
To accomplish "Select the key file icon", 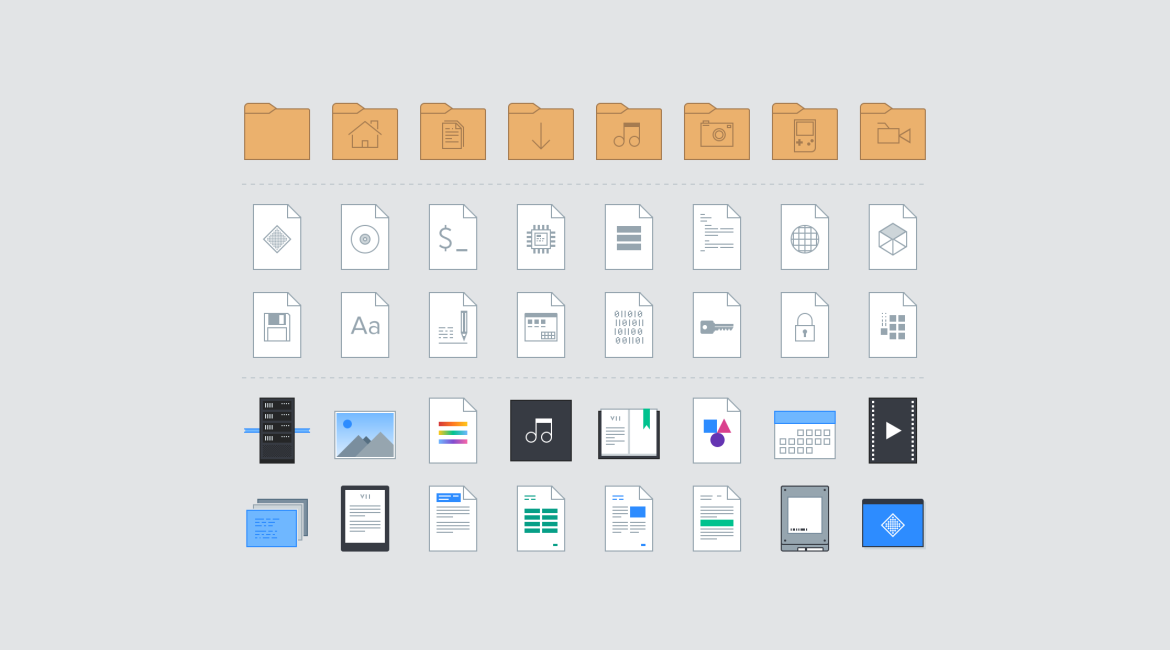I will (x=716, y=326).
